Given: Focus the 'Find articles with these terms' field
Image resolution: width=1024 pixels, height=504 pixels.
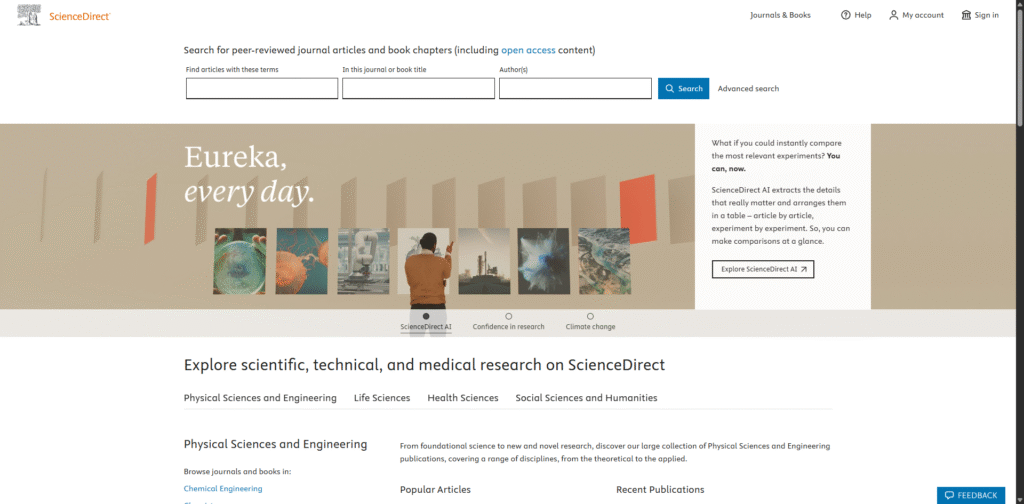Looking at the screenshot, I should point(262,89).
